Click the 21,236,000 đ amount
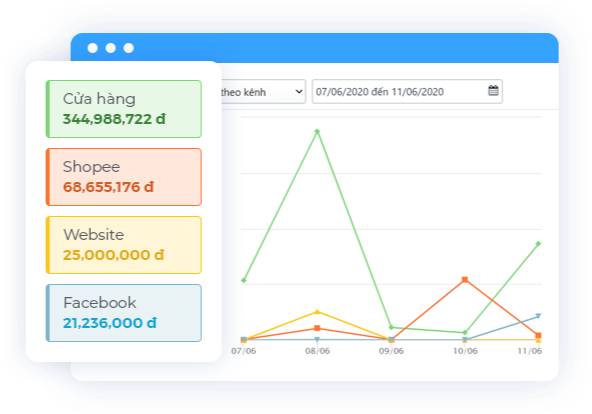Viewport: 592px width, 414px height. click(x=109, y=323)
